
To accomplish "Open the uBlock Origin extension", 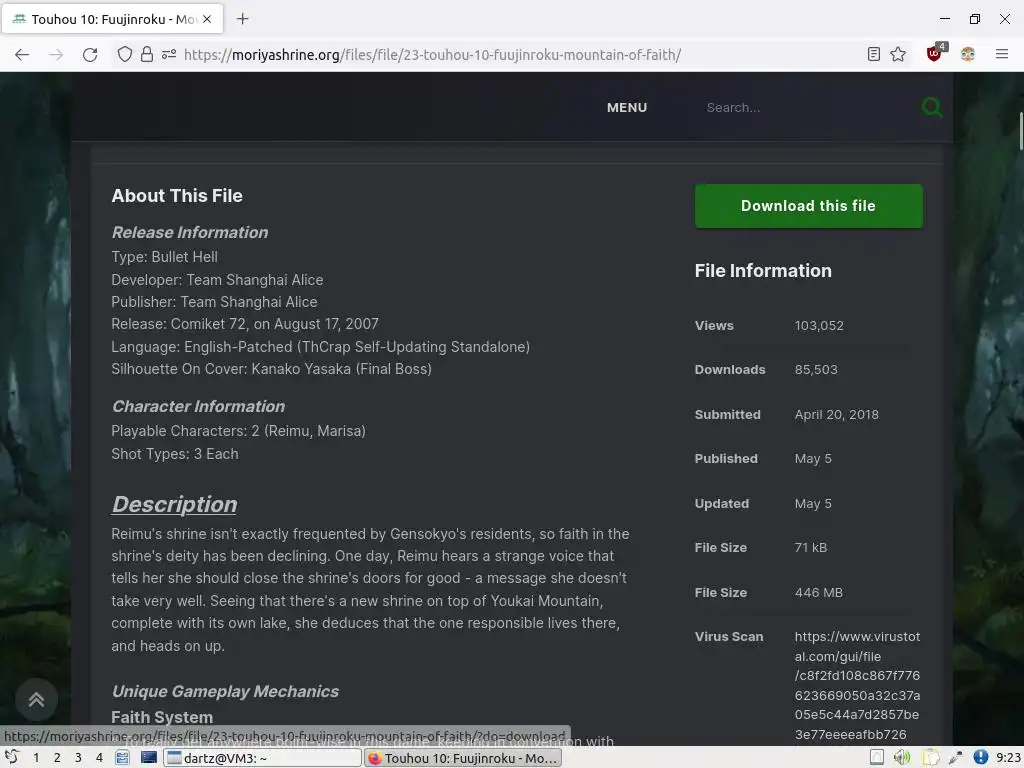I will [x=935, y=54].
